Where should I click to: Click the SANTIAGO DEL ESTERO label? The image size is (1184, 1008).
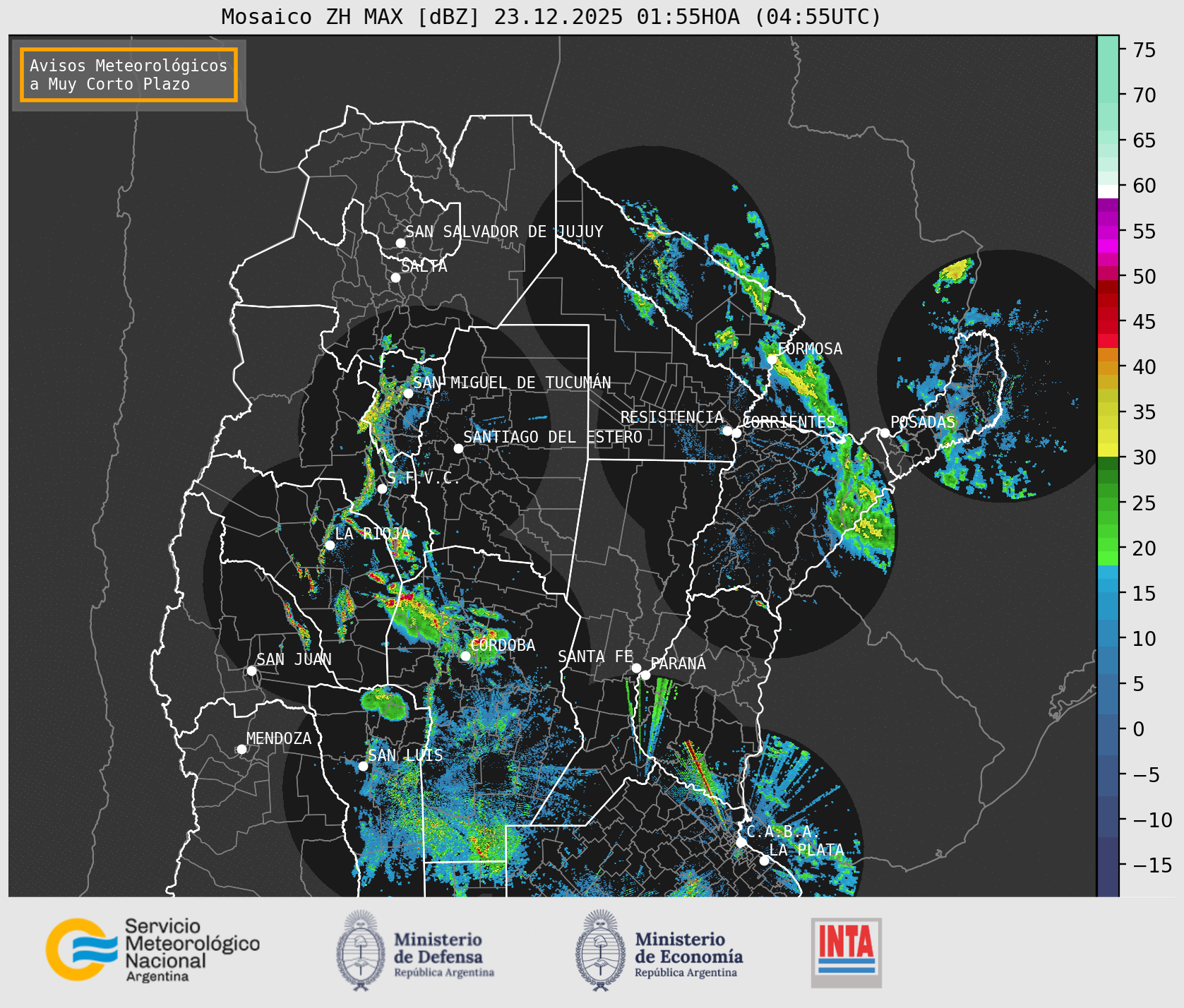click(553, 437)
